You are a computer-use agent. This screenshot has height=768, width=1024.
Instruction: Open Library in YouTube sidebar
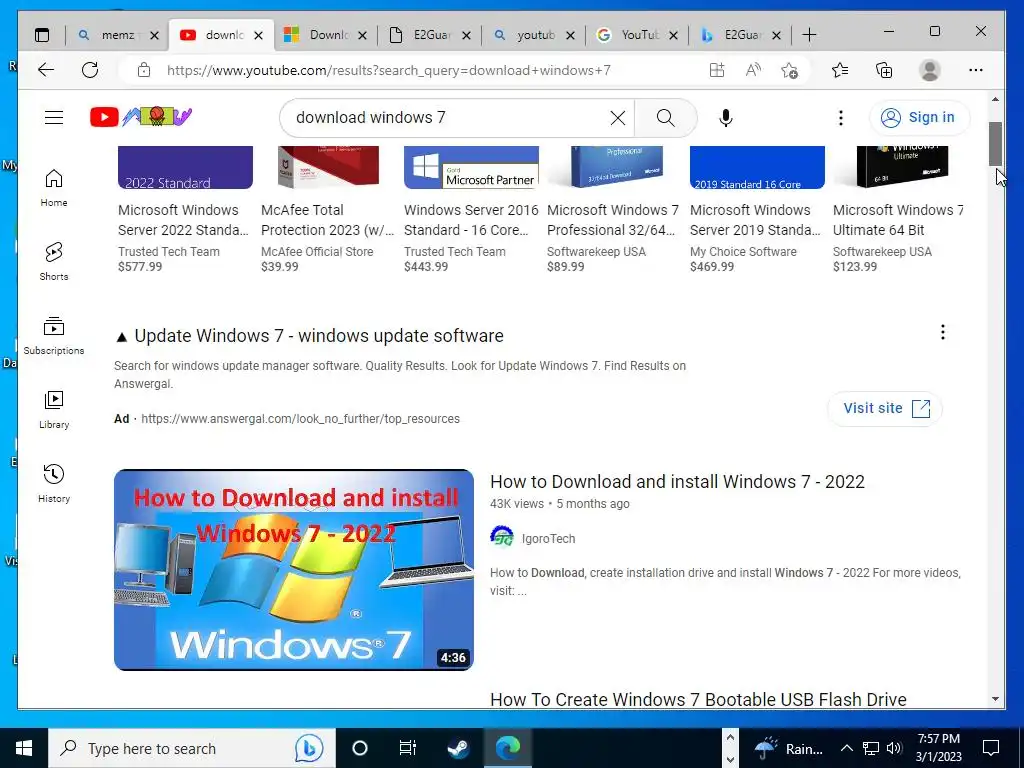(54, 409)
